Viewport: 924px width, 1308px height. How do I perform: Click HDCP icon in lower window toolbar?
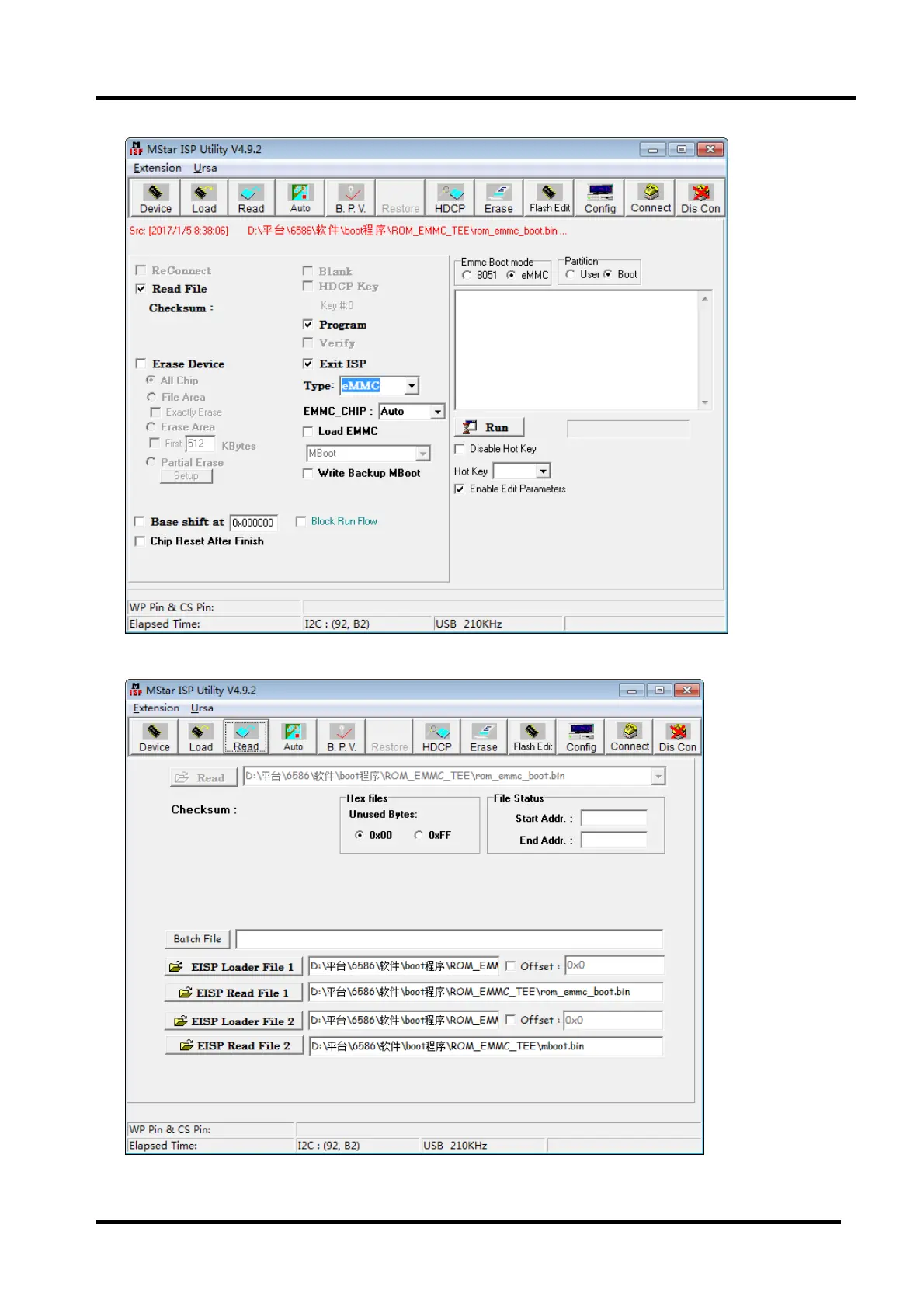click(436, 737)
